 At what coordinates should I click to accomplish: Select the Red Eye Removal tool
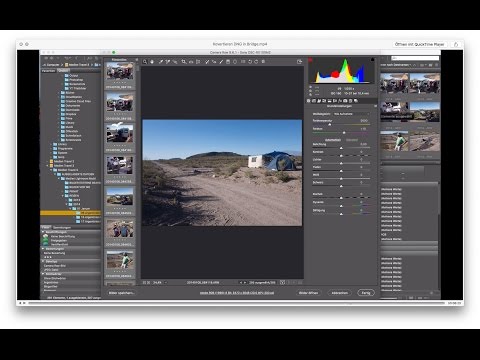[x=214, y=62]
